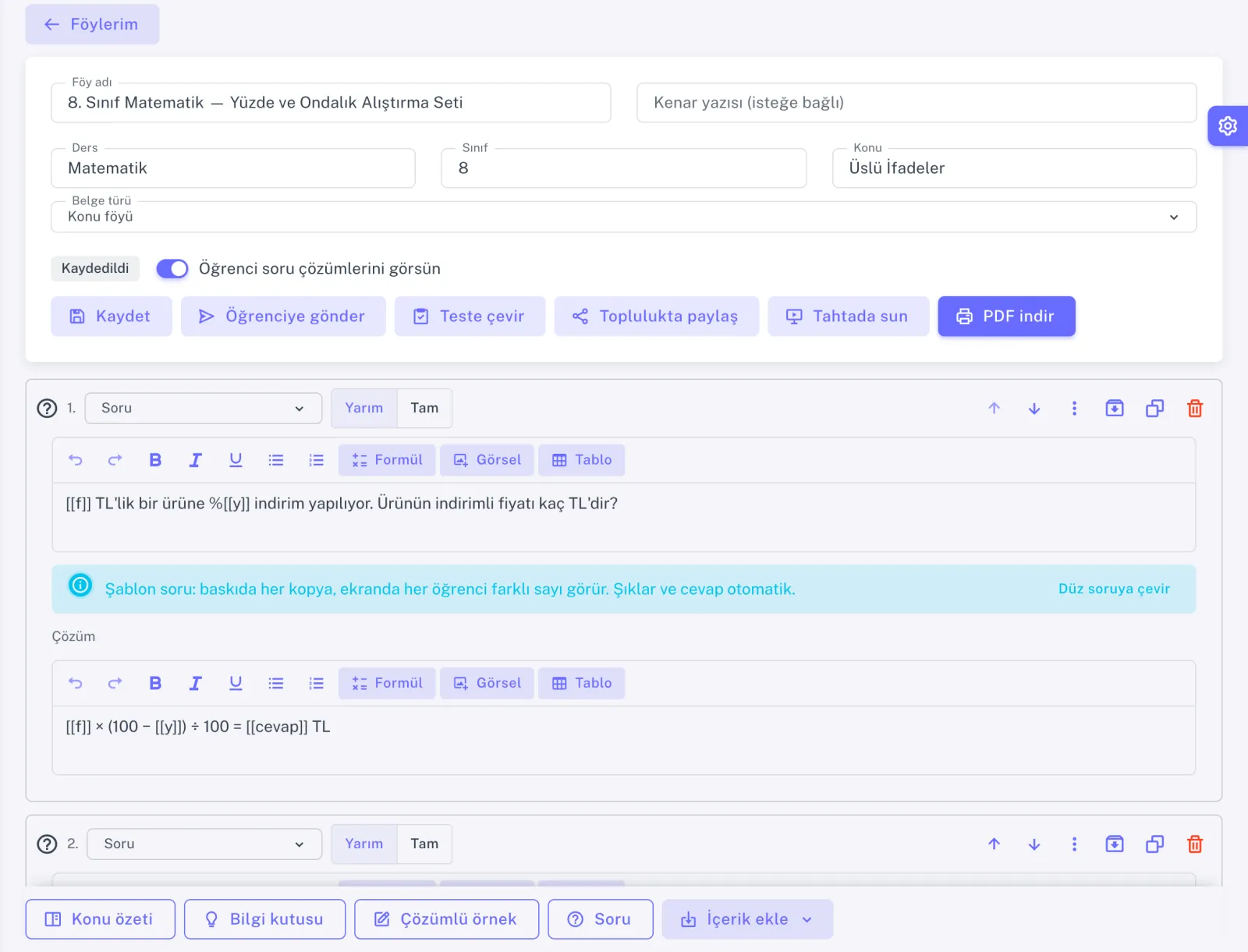
Task: Expand the İçerik ekle menu
Action: (747, 919)
